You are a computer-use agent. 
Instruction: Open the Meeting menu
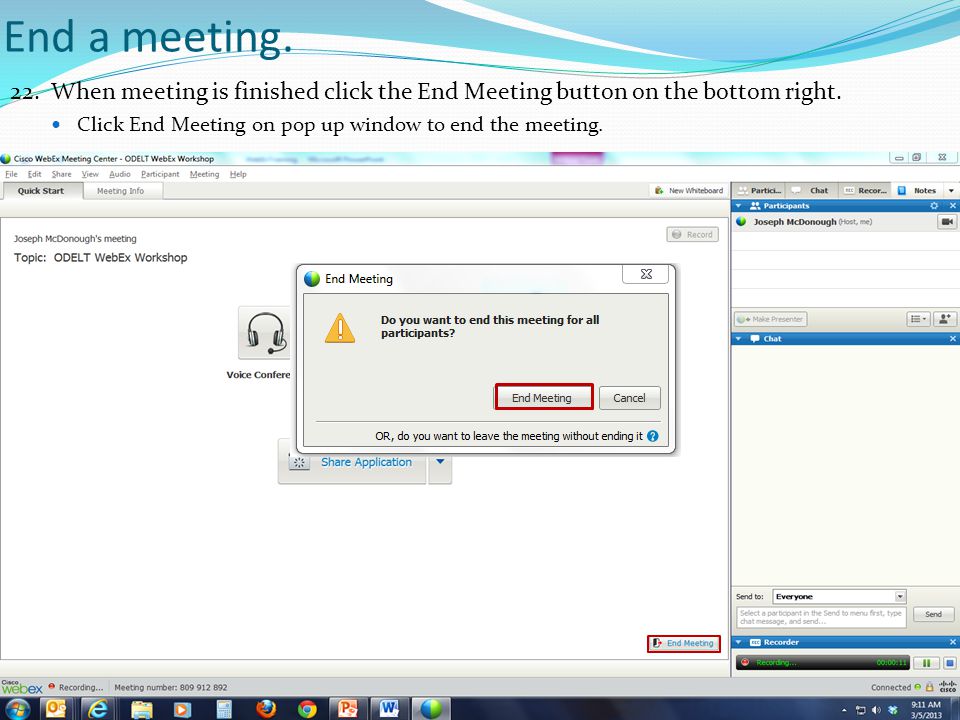click(x=204, y=174)
